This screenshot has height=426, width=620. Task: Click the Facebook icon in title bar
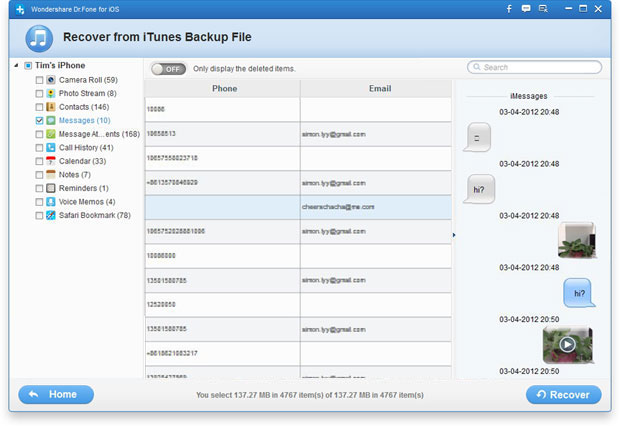pos(509,9)
